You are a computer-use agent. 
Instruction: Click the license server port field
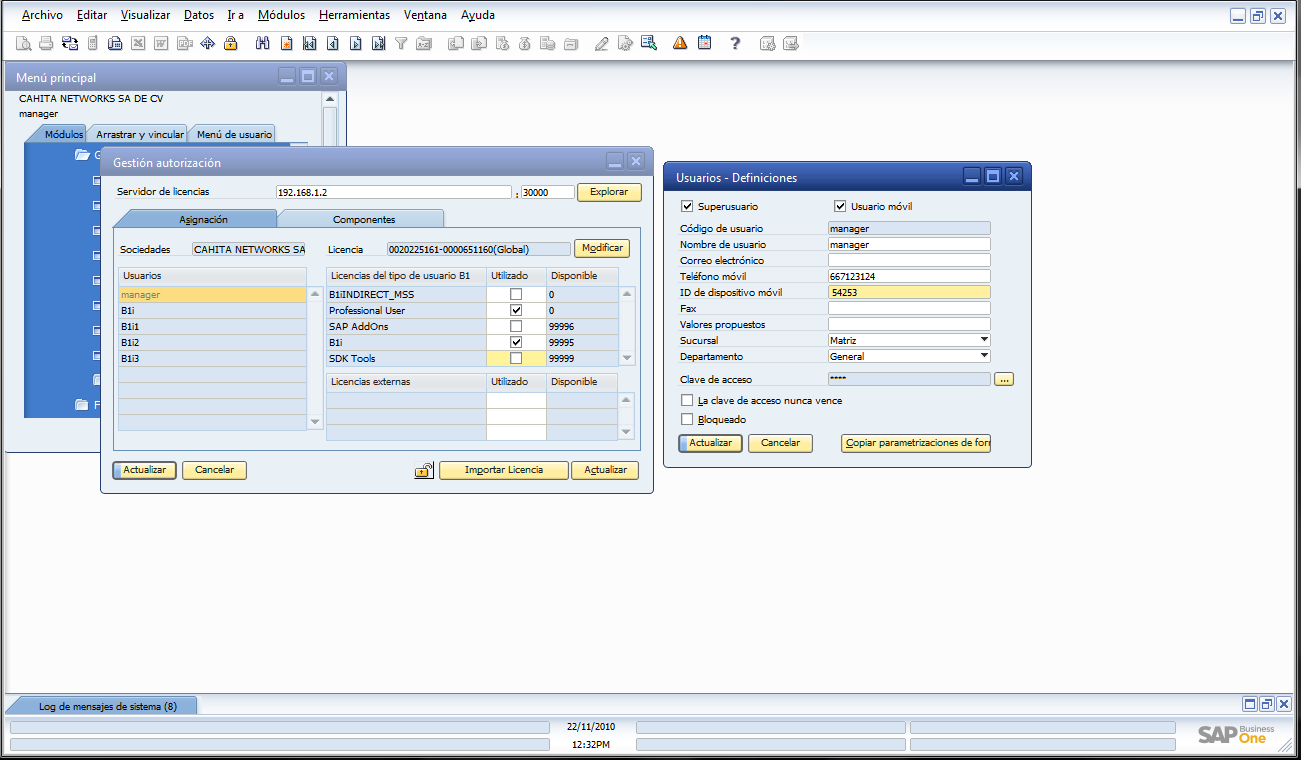pyautogui.click(x=548, y=192)
